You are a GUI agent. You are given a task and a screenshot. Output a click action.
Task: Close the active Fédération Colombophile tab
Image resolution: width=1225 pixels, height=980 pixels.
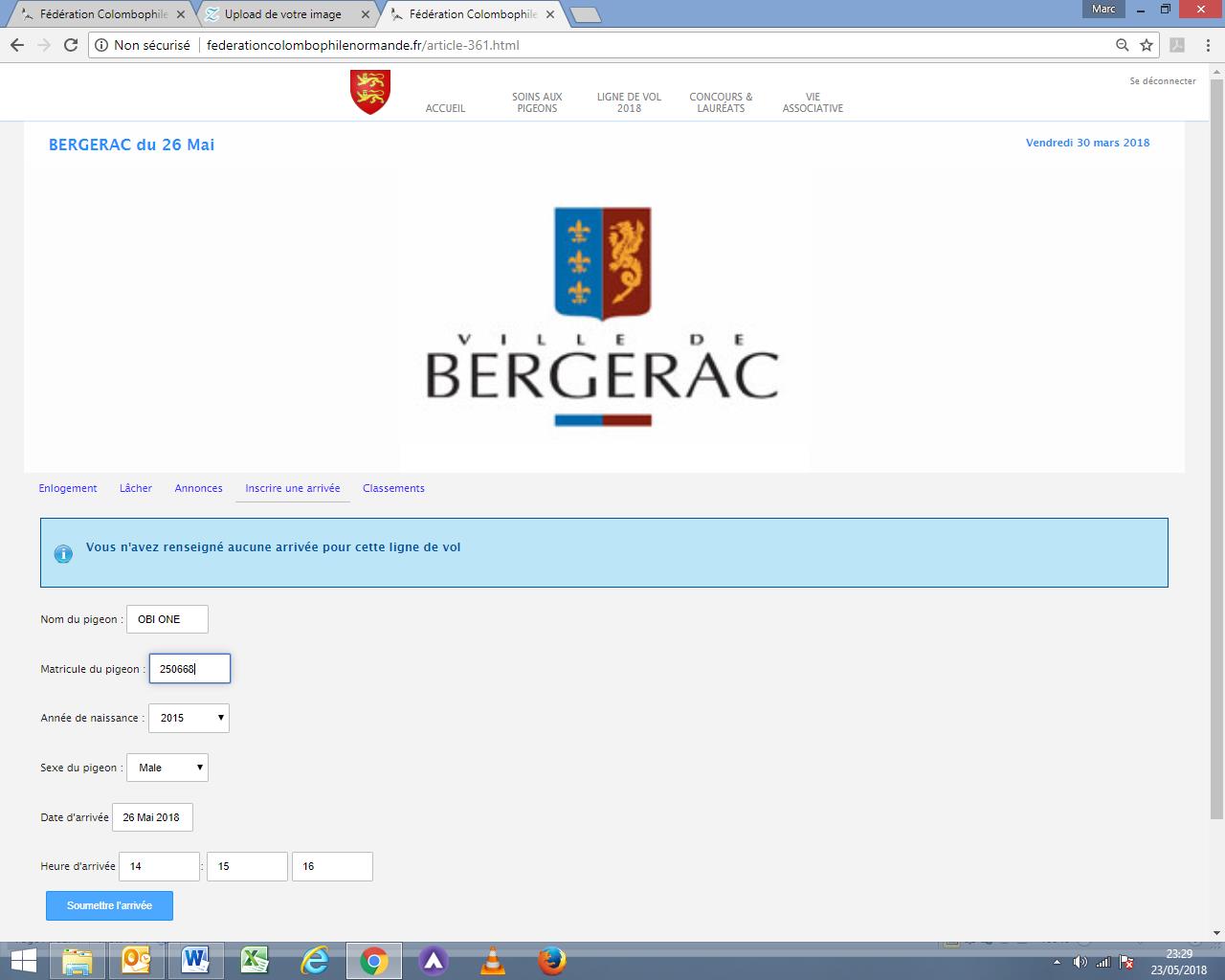point(551,14)
